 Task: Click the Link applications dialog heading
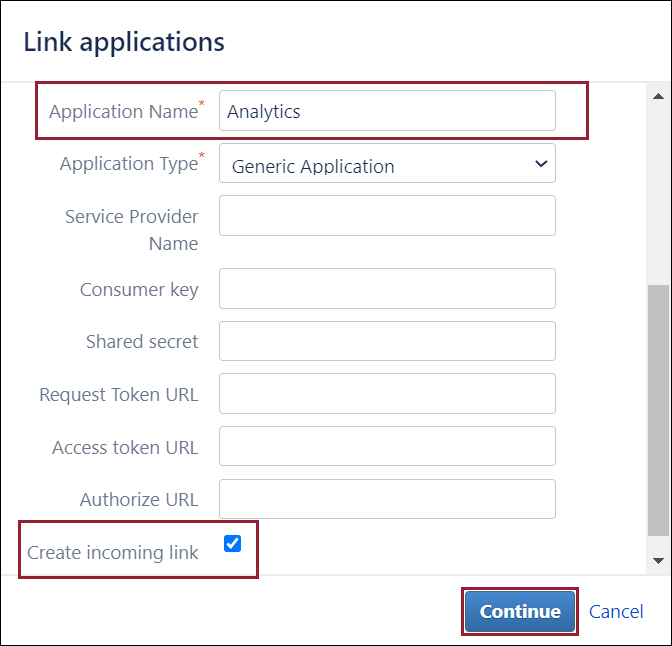[x=124, y=42]
